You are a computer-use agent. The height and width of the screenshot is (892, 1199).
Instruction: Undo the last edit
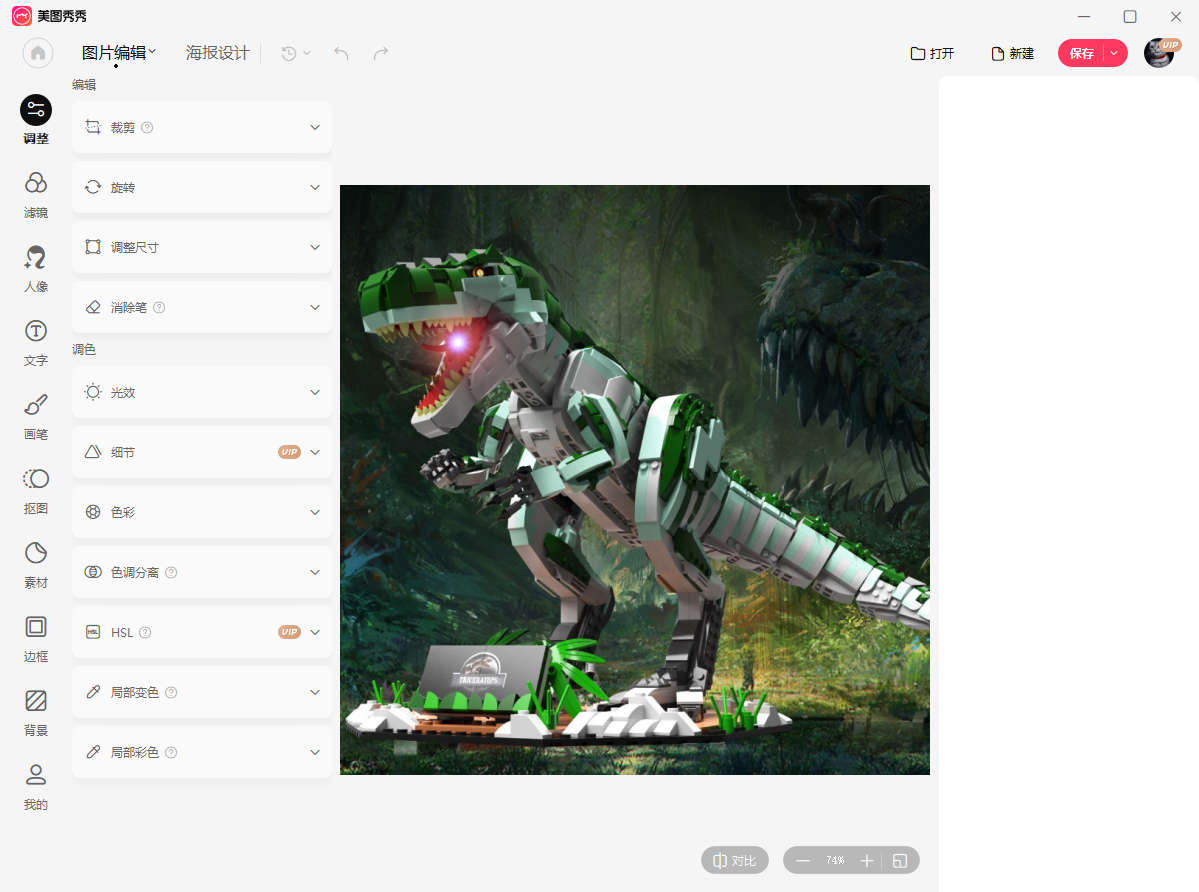point(341,53)
